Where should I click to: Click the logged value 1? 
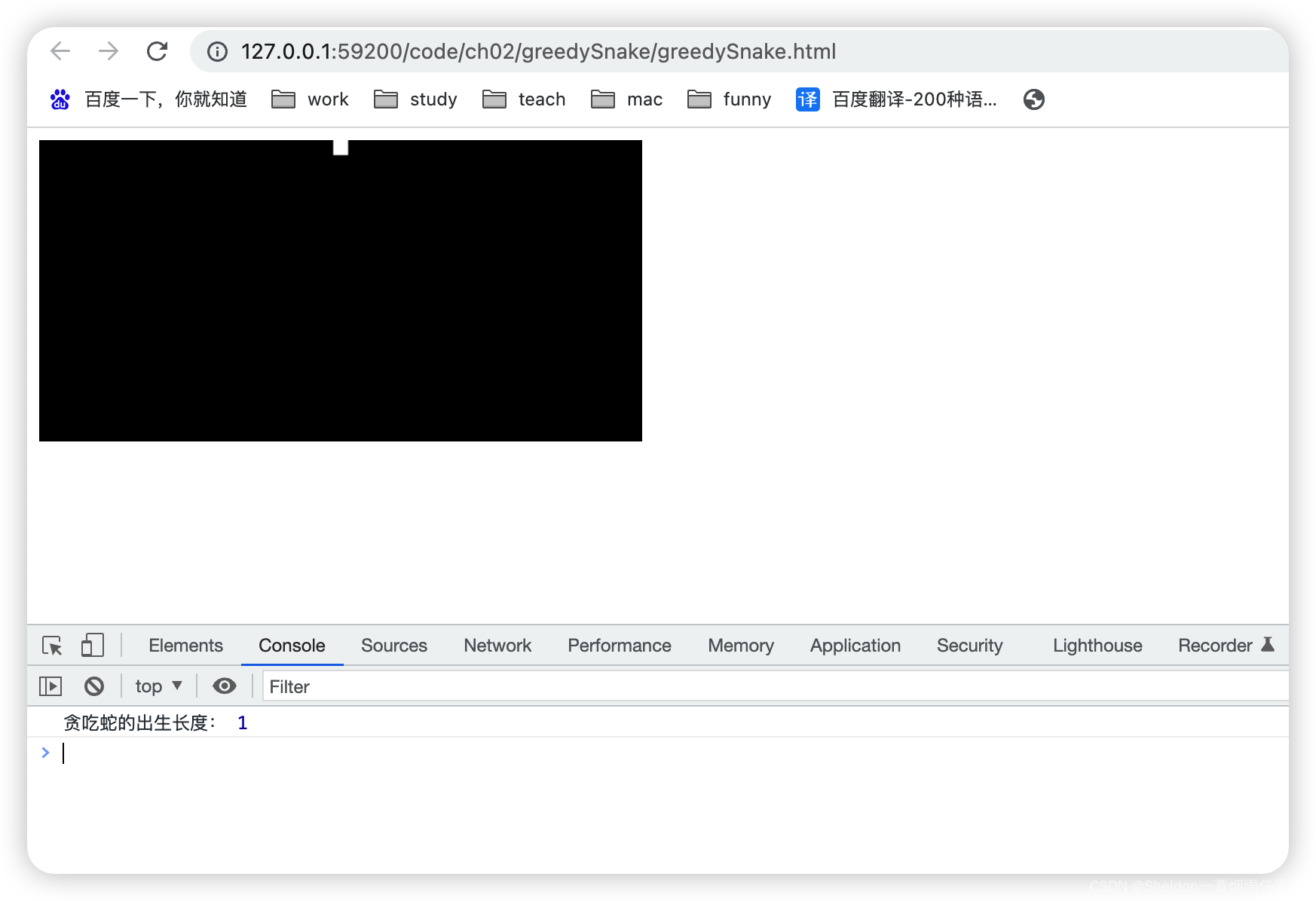[x=243, y=723]
